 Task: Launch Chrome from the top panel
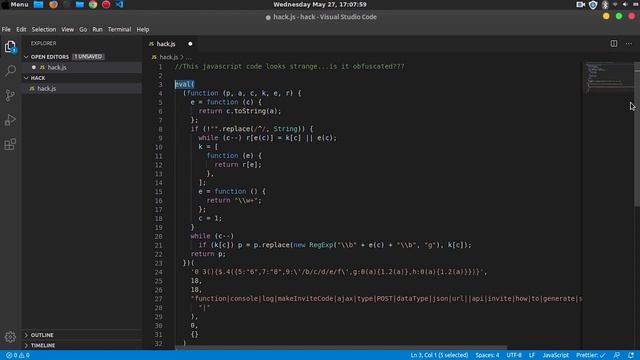point(93,4)
